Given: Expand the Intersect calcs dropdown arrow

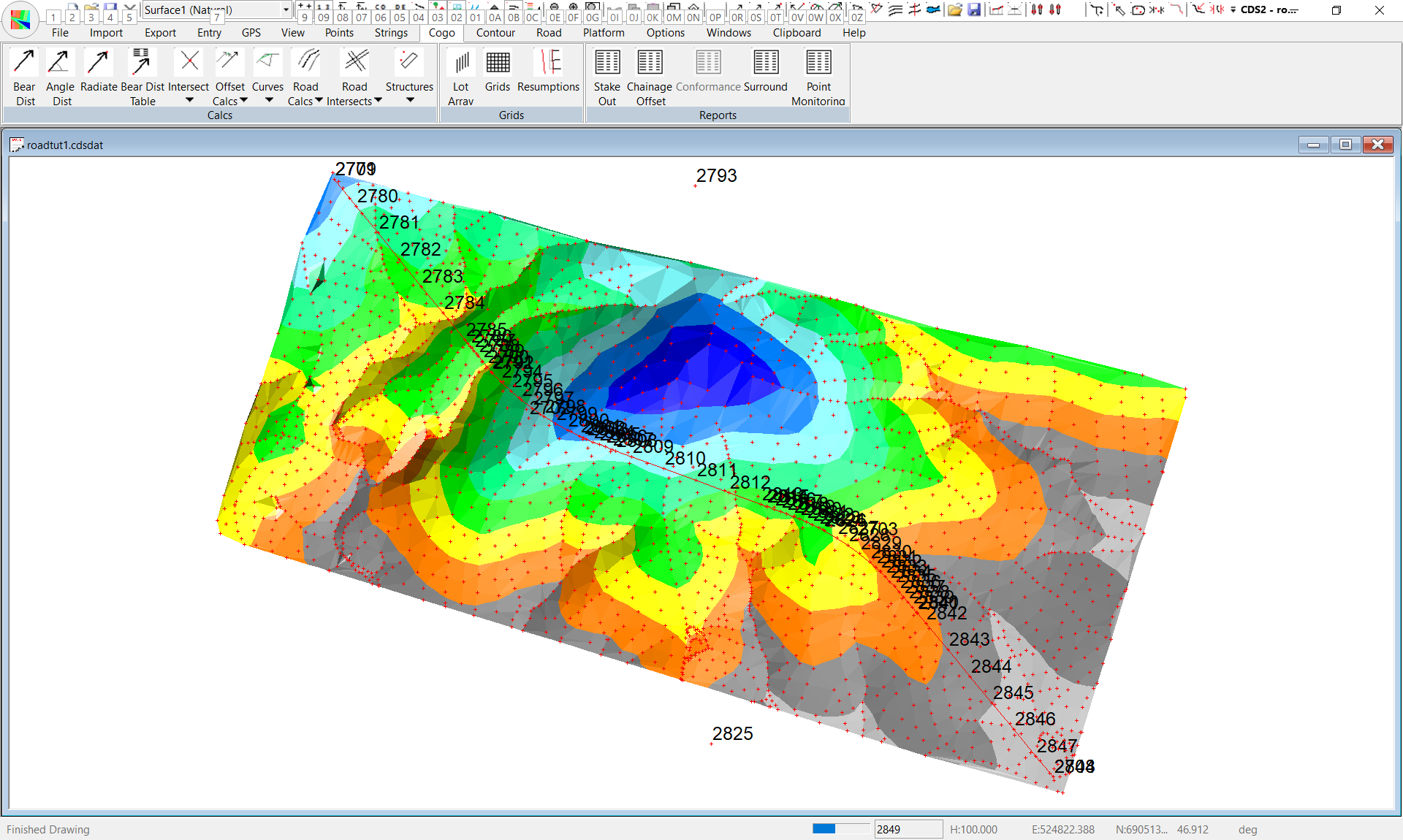Looking at the screenshot, I should coord(189,100).
